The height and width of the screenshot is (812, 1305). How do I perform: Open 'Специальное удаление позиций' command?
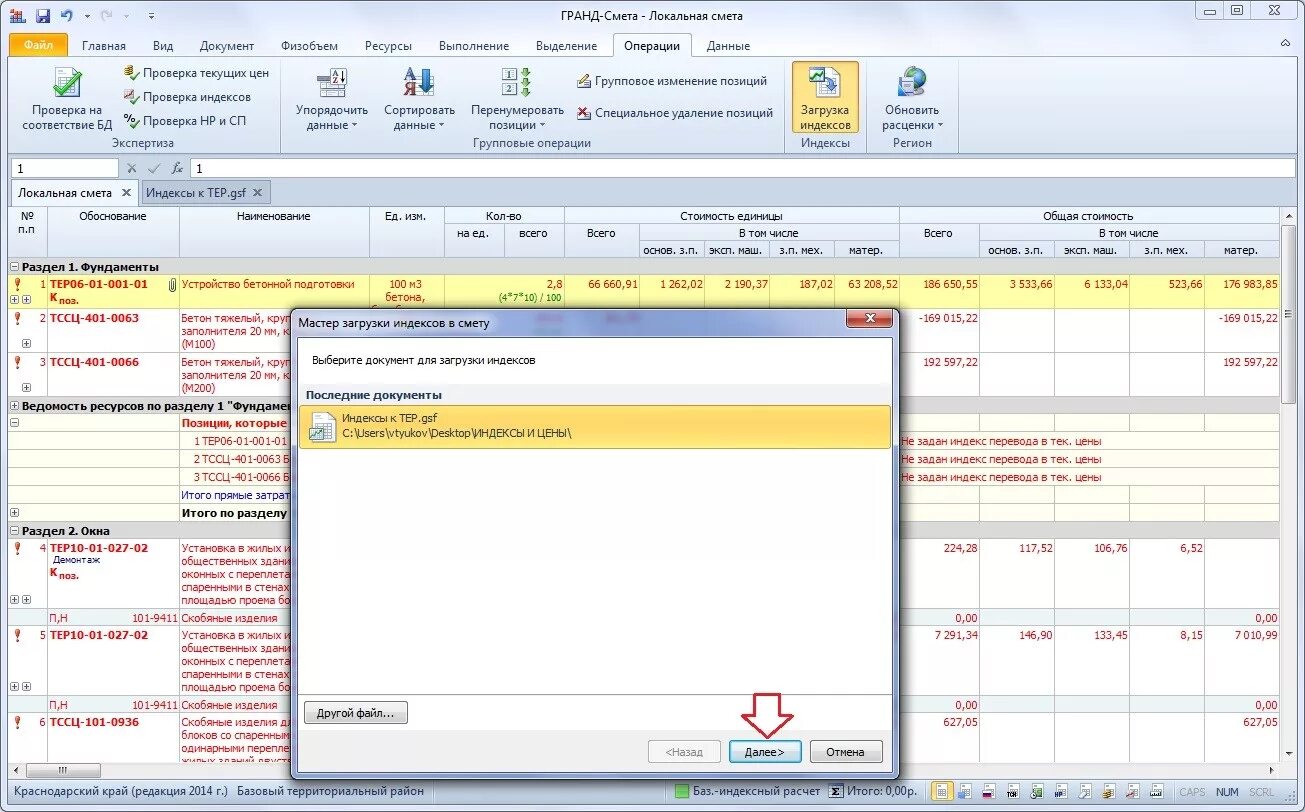tap(675, 113)
